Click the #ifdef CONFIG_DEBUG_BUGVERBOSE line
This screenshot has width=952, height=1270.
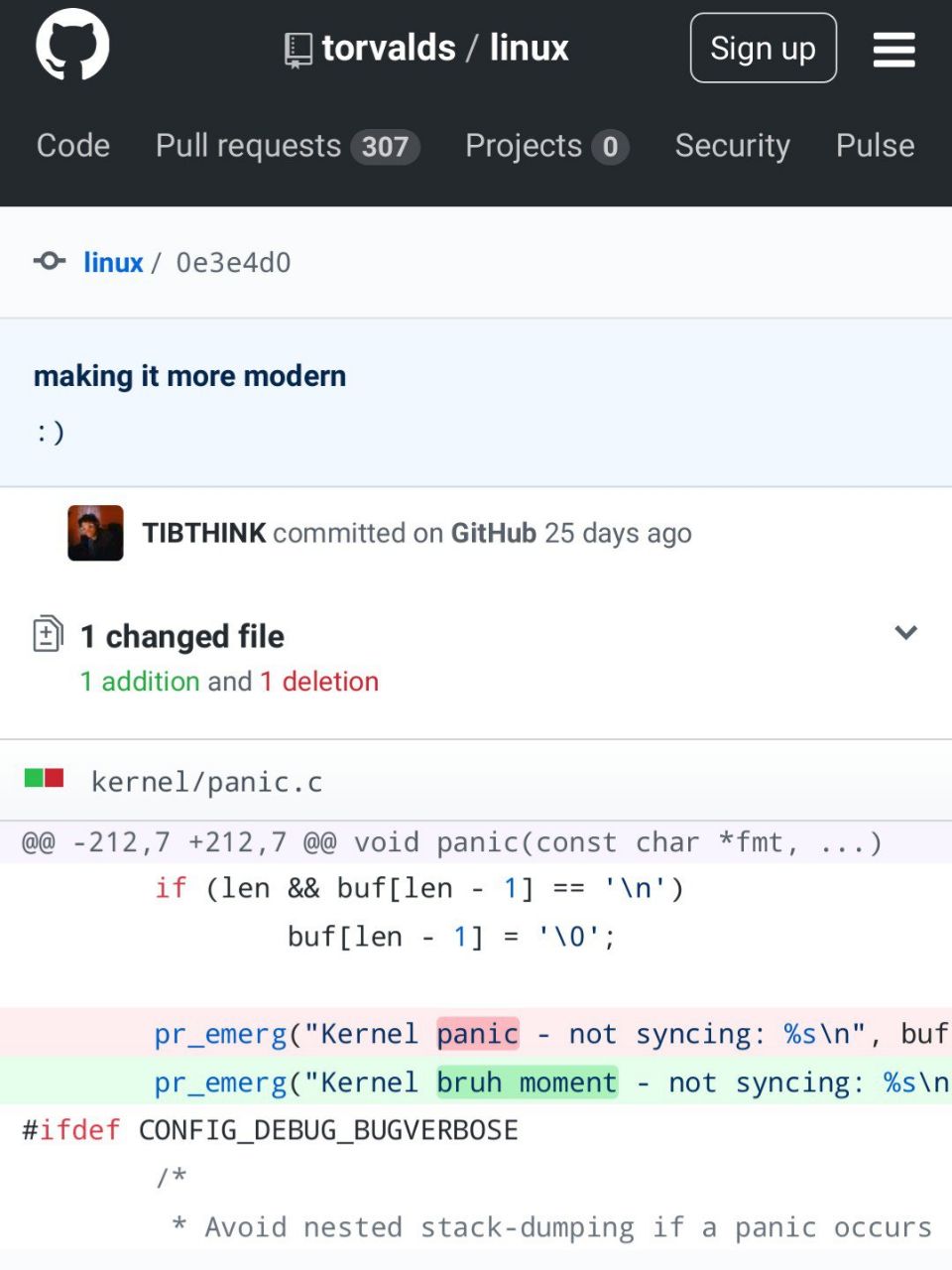(x=476, y=1129)
